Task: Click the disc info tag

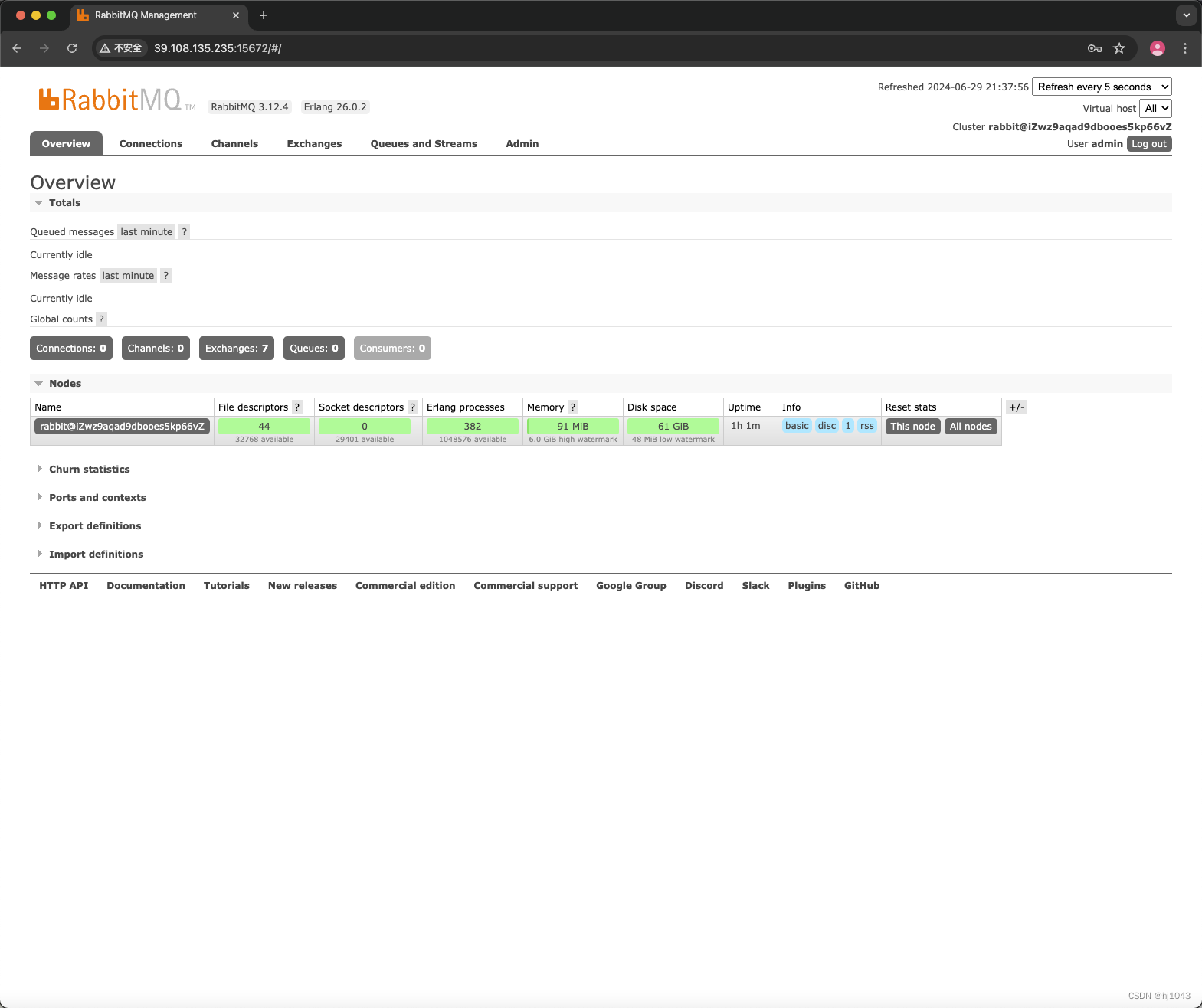Action: (827, 426)
